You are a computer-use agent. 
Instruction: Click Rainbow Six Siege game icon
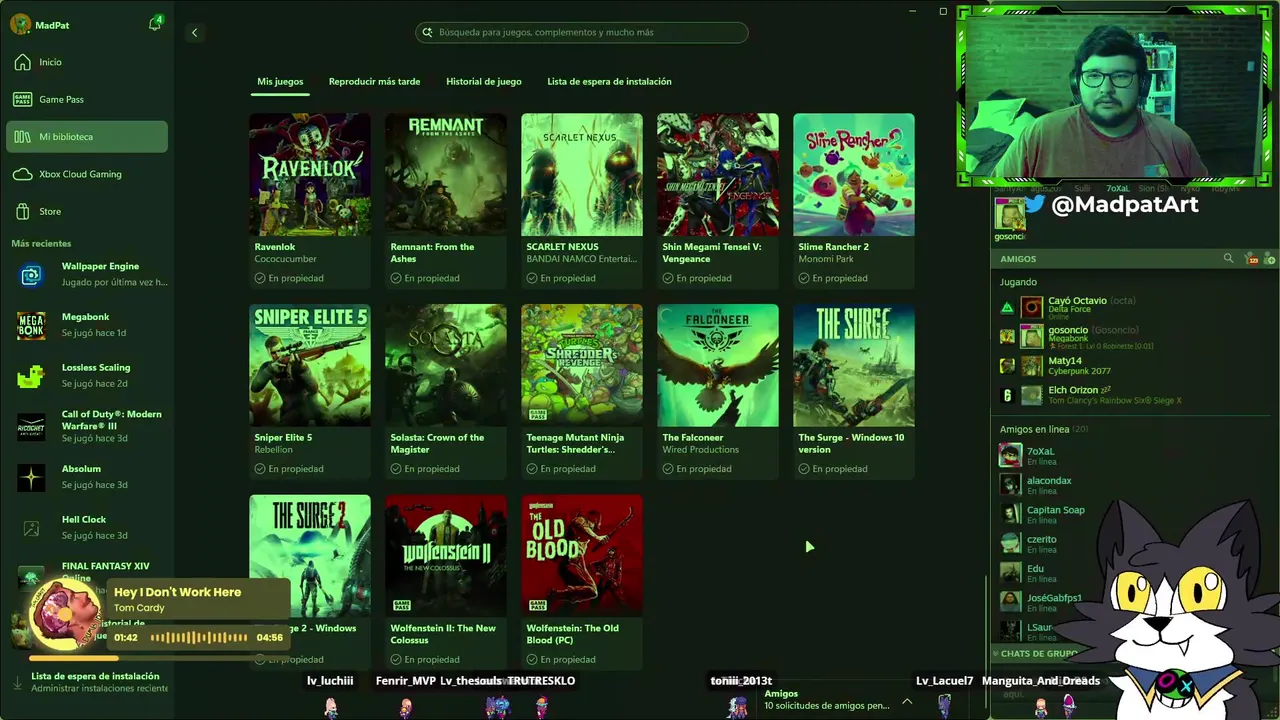click(1007, 395)
